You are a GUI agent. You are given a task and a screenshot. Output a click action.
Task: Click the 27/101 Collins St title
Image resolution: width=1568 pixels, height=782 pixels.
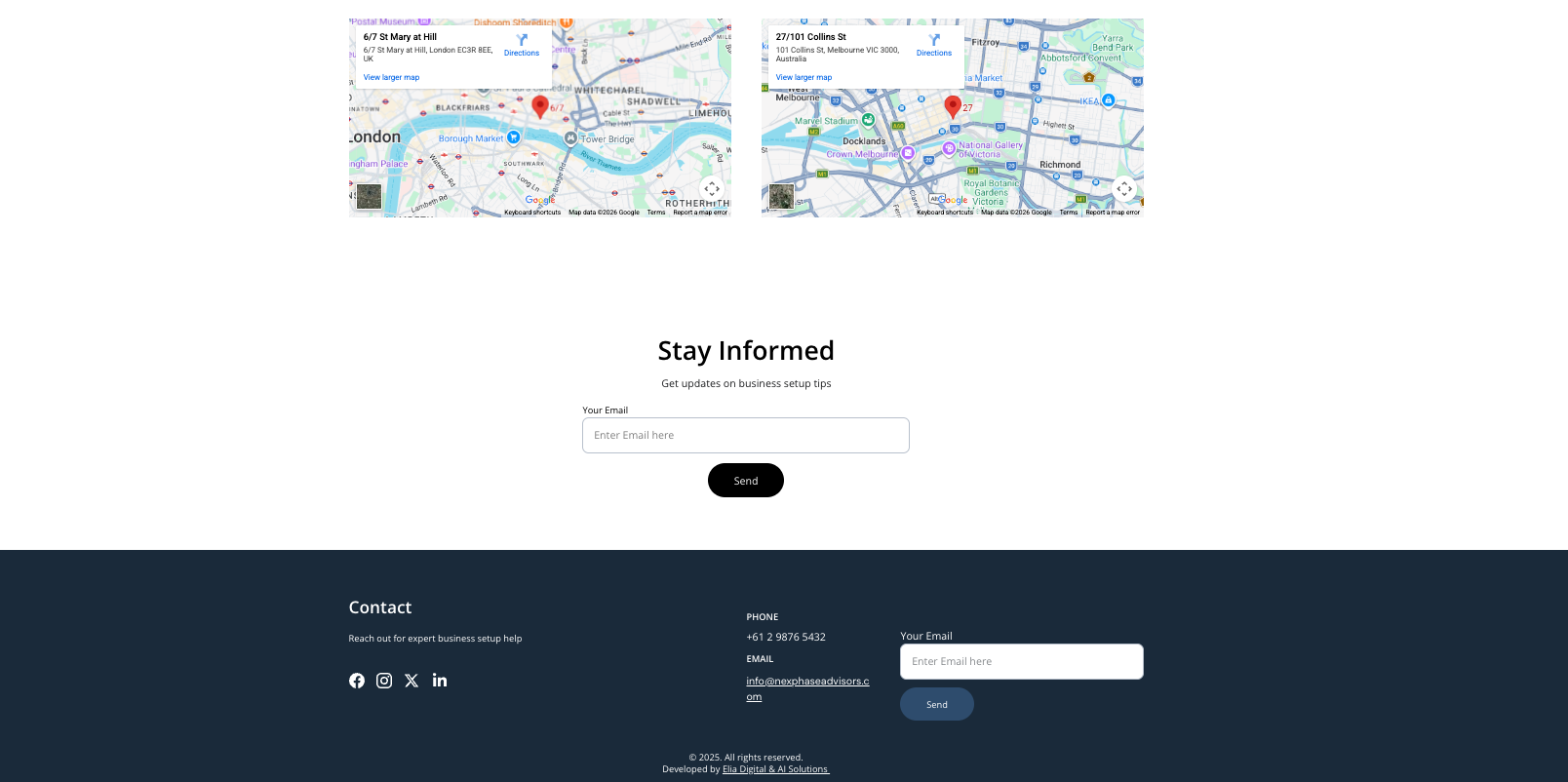point(811,37)
